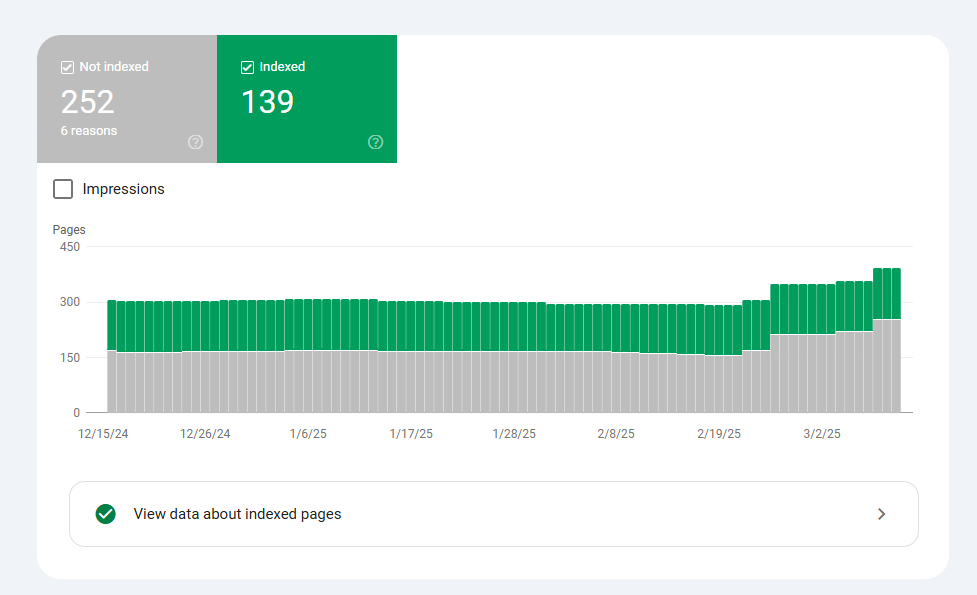Open View data about indexed pages
The width and height of the screenshot is (977, 595).
(x=237, y=514)
